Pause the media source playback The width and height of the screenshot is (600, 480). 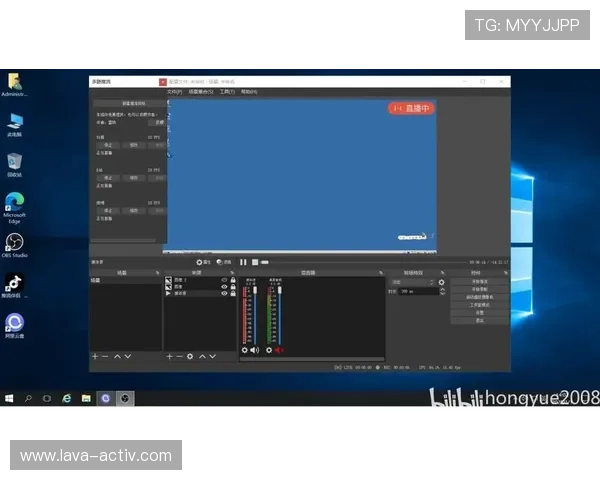click(x=243, y=262)
